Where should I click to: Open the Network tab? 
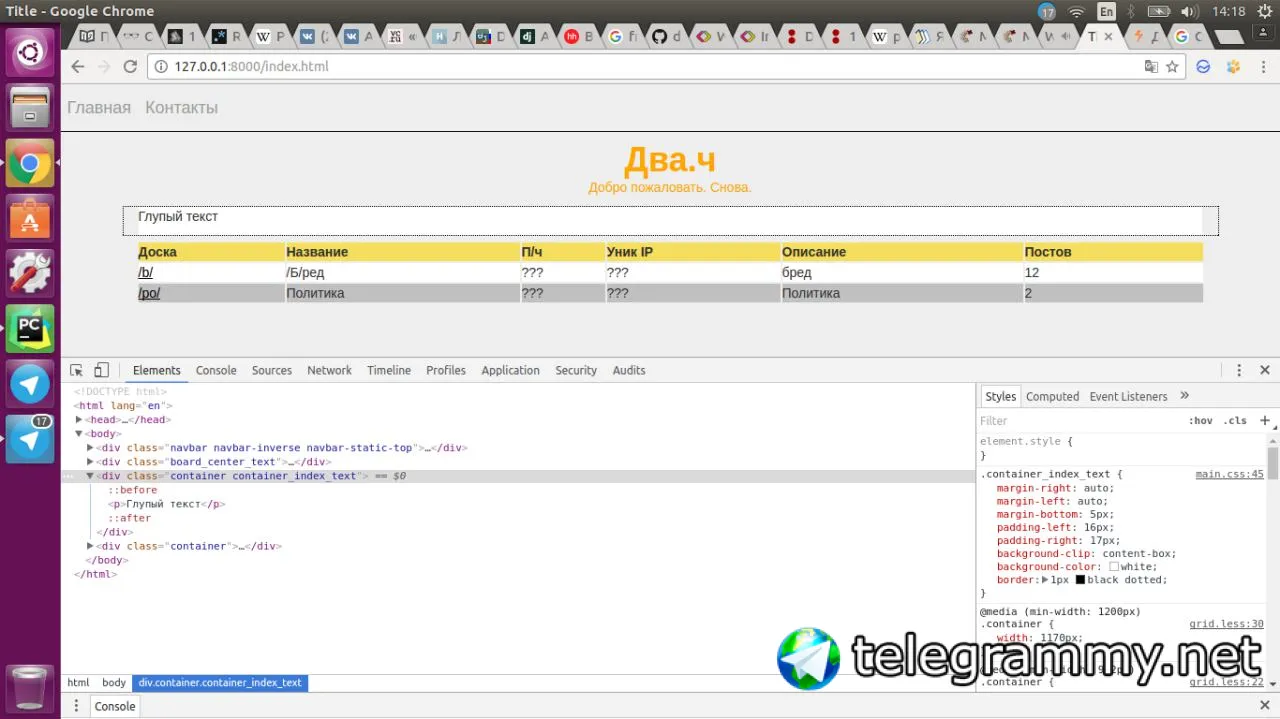coord(329,370)
